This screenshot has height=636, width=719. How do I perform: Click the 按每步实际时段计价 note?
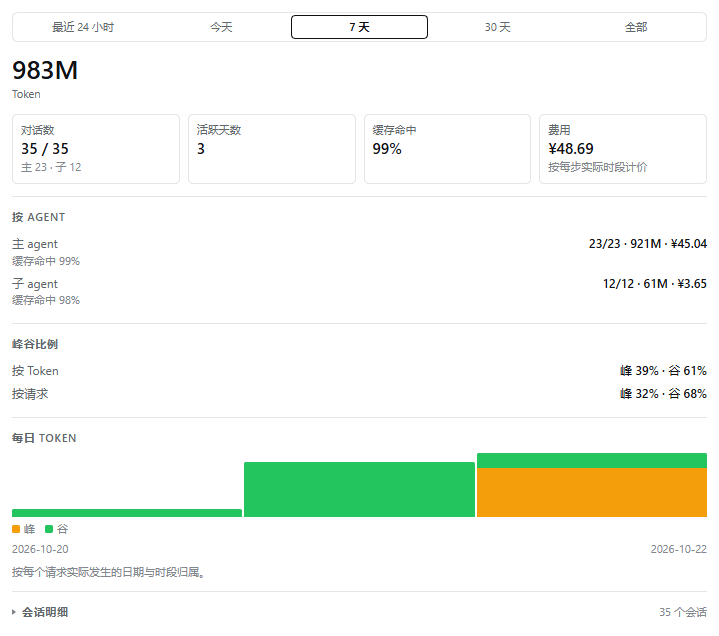597,167
